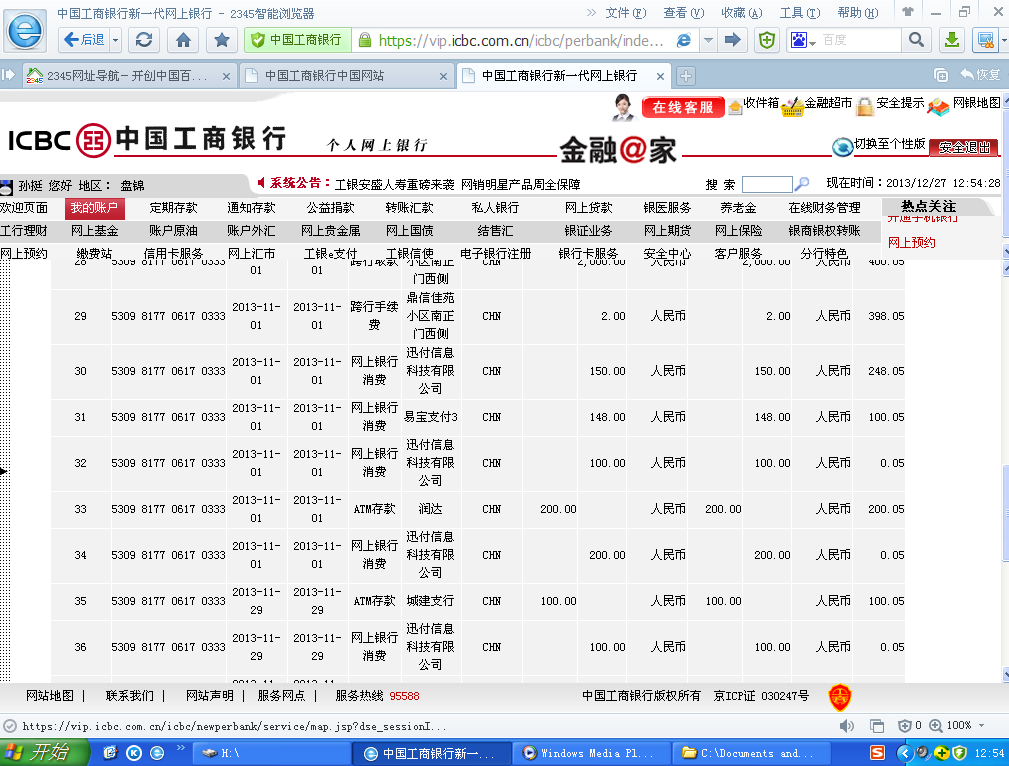Click the Windows 开始 start button

(x=38, y=752)
